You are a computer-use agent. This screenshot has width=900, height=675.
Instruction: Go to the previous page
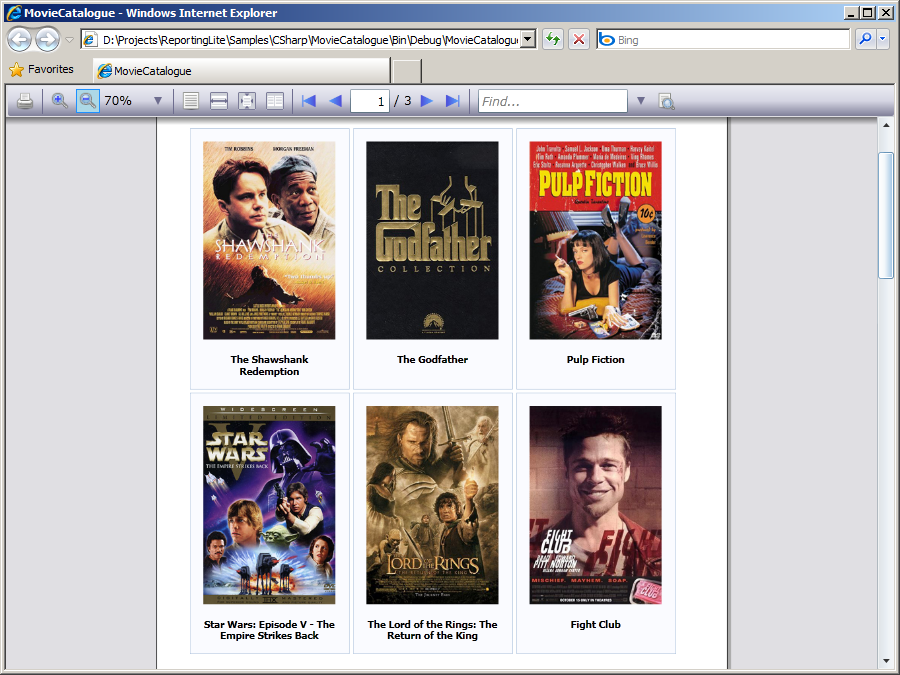[x=335, y=101]
